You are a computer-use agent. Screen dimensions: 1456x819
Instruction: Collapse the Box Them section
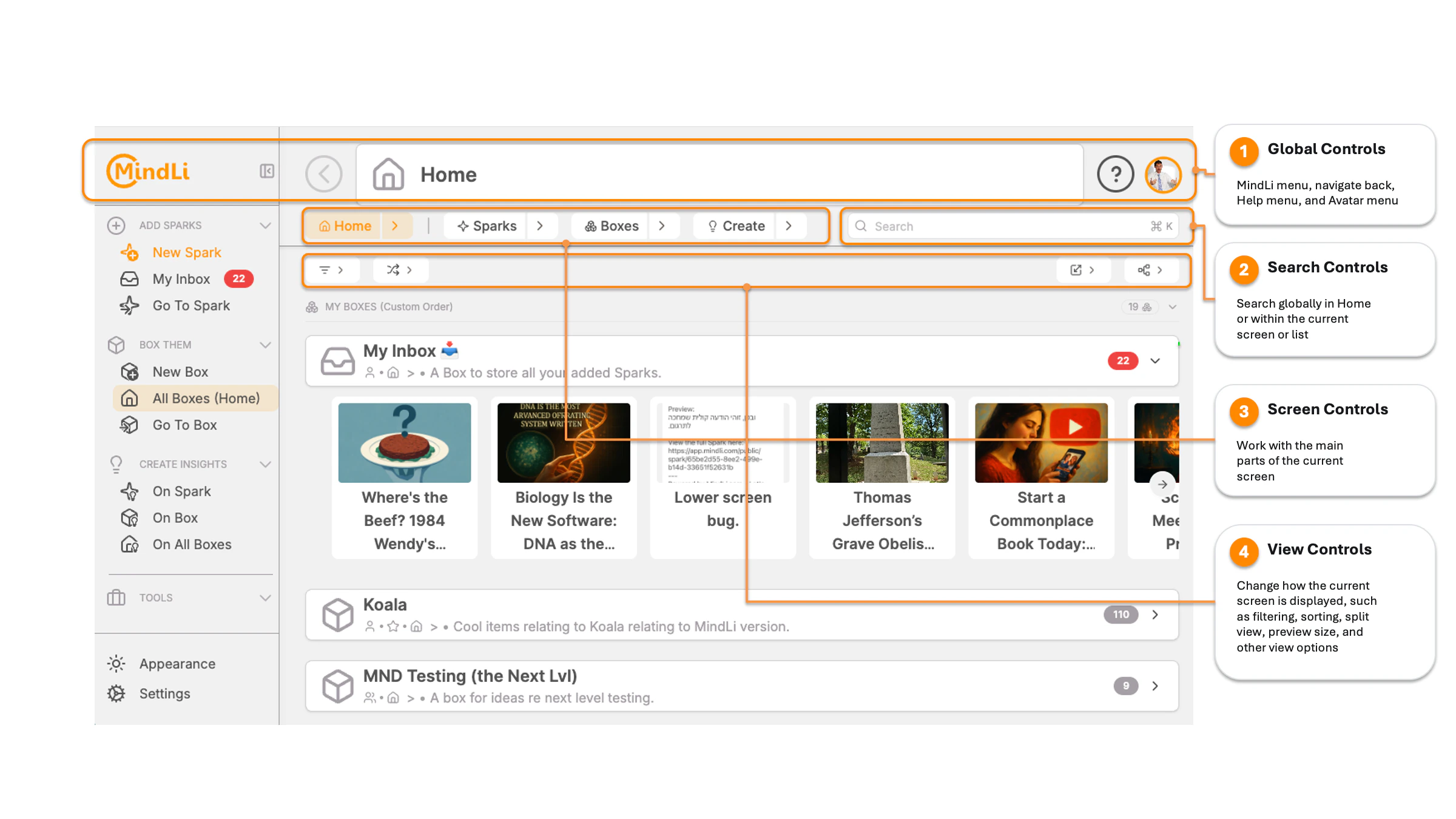pyautogui.click(x=265, y=345)
